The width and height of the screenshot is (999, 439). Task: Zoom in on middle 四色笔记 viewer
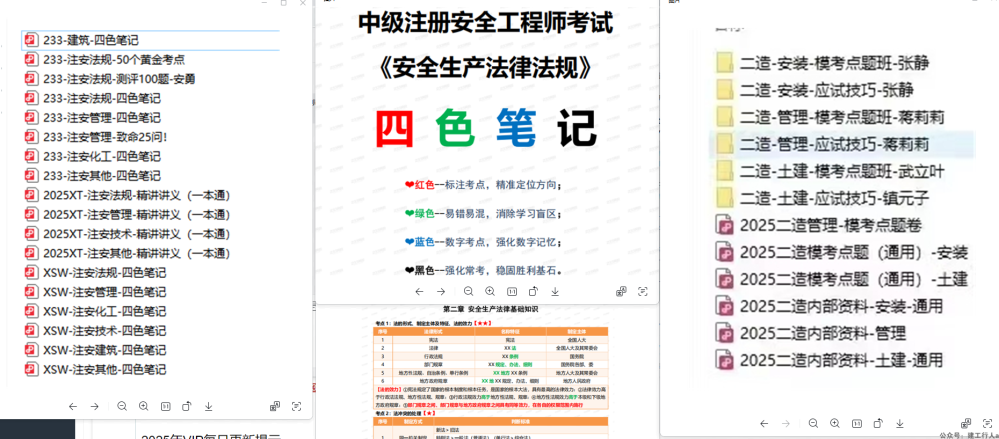click(x=490, y=291)
